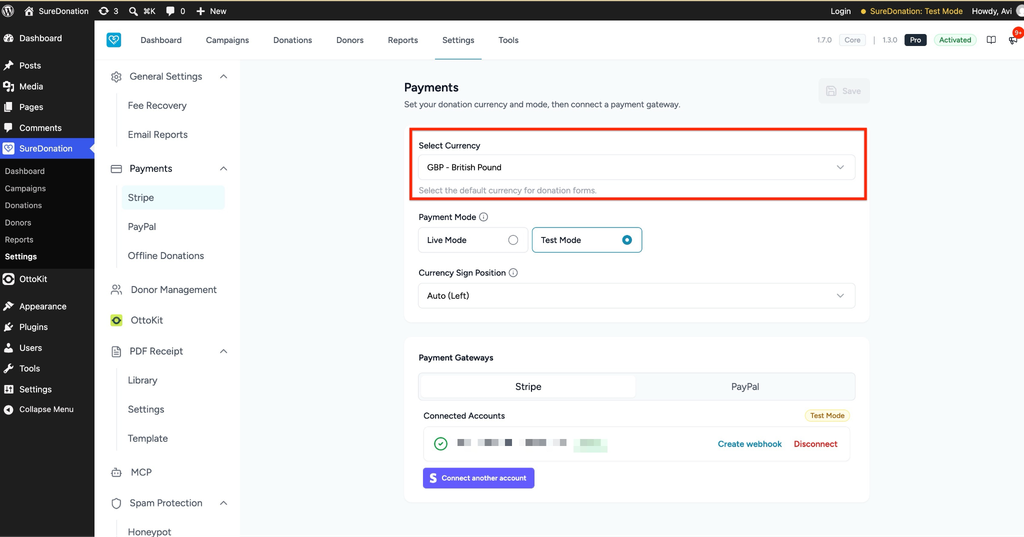Viewport: 1024px width, 537px height.
Task: Switch to the Reports tab in plugin header
Action: (403, 40)
